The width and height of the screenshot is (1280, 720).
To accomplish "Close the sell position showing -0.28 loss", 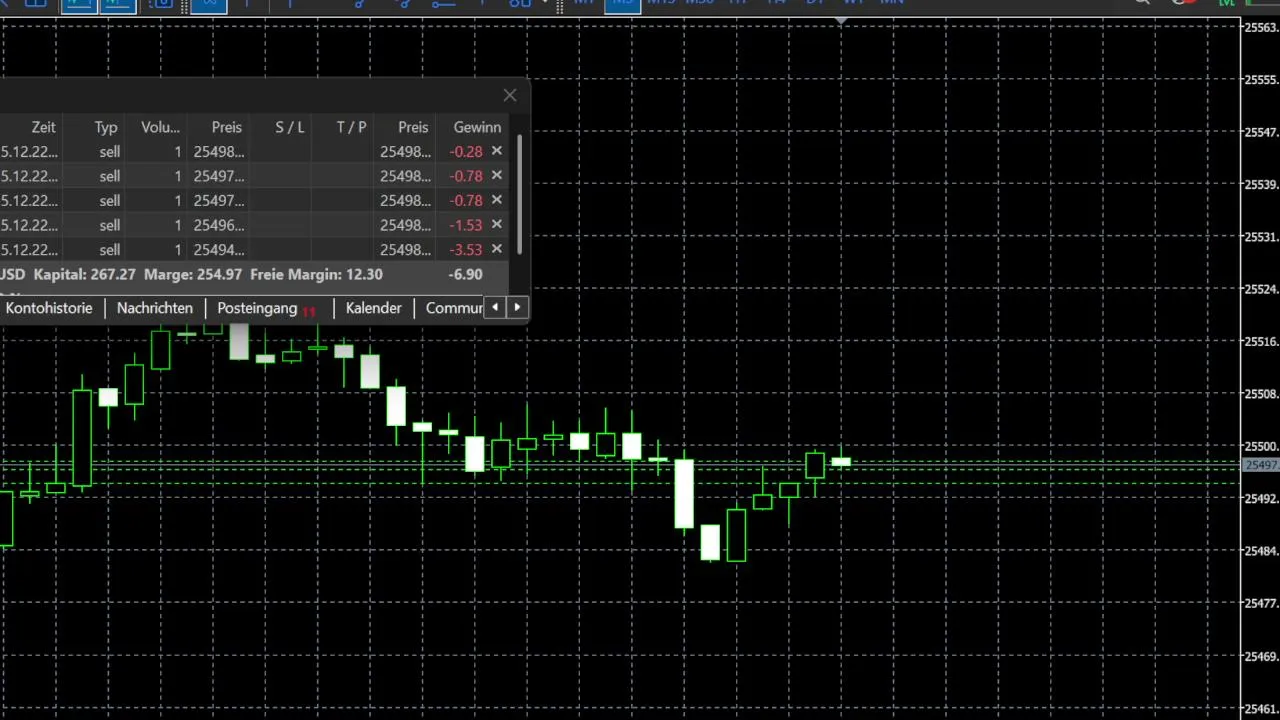I will [x=496, y=151].
